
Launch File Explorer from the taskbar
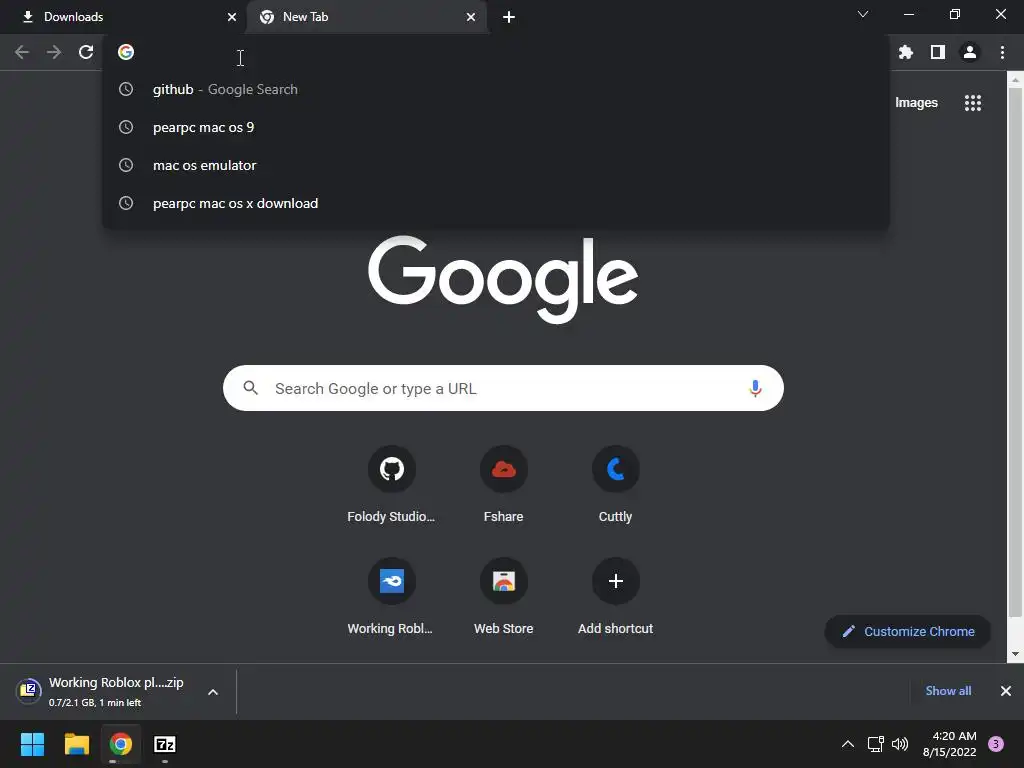[x=76, y=744]
